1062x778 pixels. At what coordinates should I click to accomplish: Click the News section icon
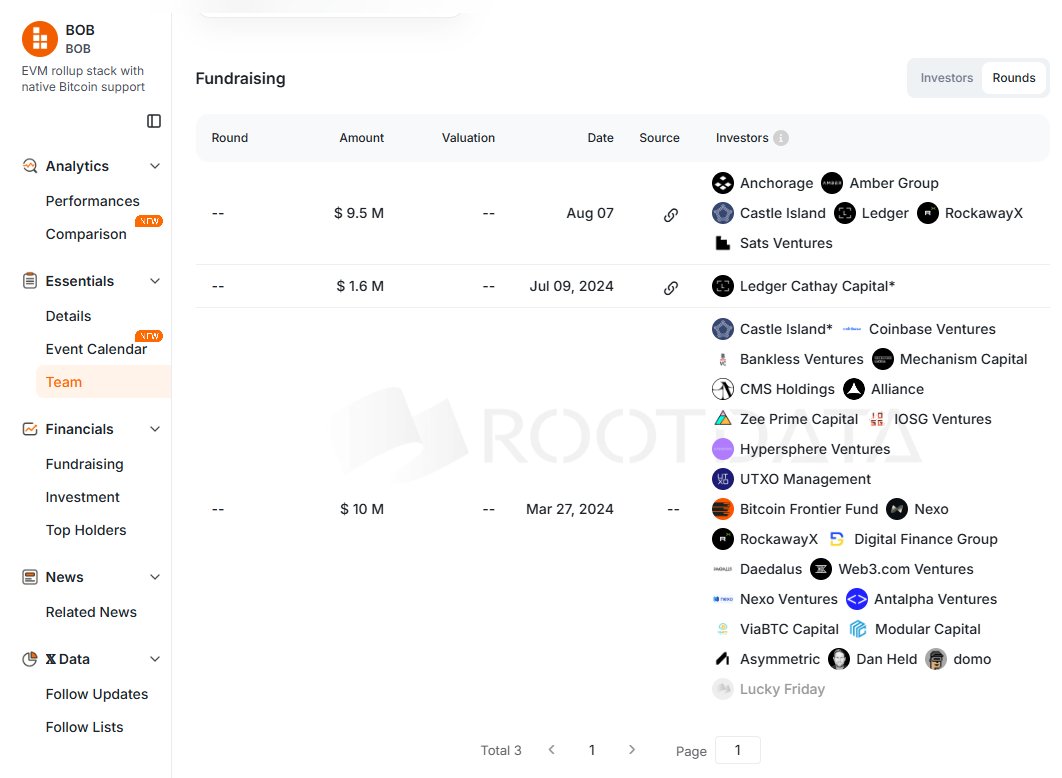tap(30, 577)
